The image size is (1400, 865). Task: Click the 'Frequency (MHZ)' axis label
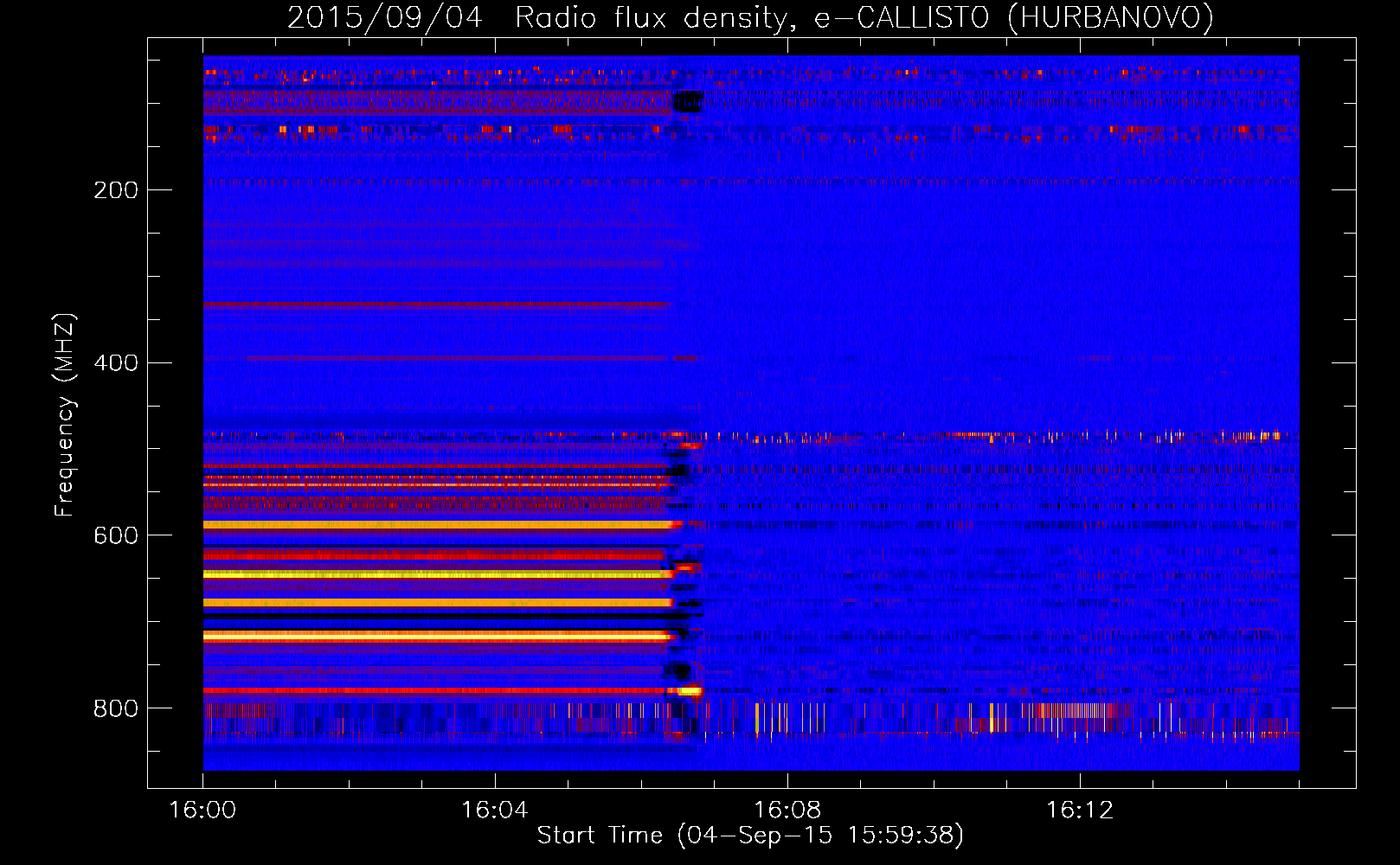pyautogui.click(x=66, y=414)
